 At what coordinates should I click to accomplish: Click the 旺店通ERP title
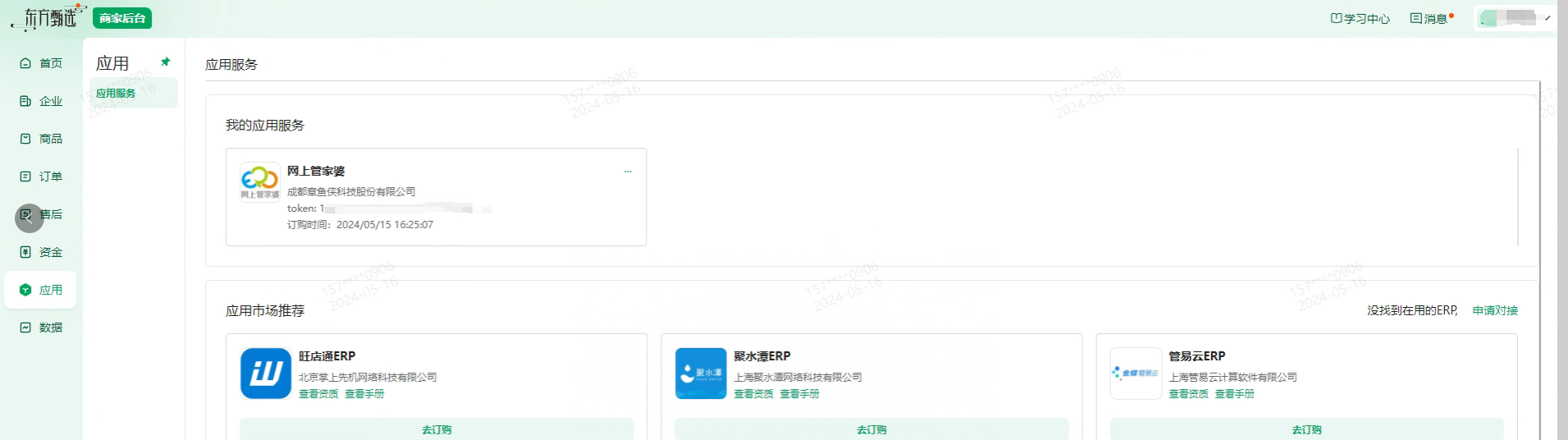point(327,356)
